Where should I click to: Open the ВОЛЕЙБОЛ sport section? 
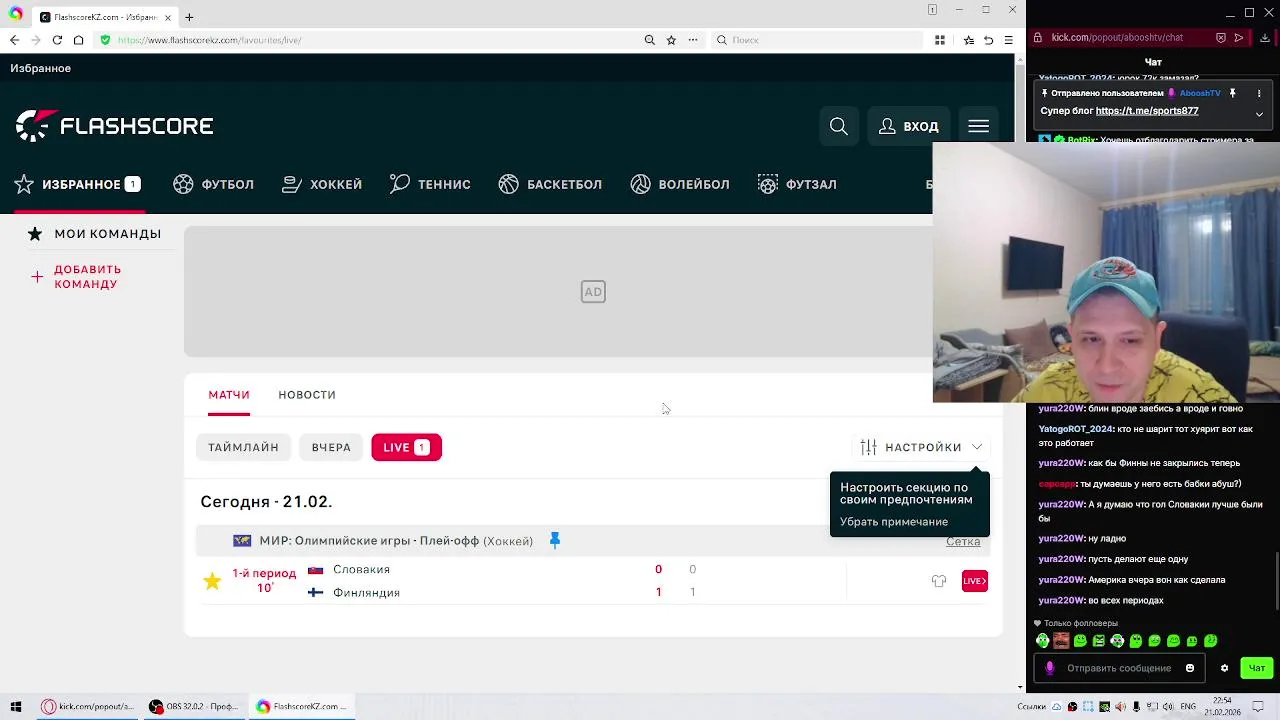(x=680, y=184)
